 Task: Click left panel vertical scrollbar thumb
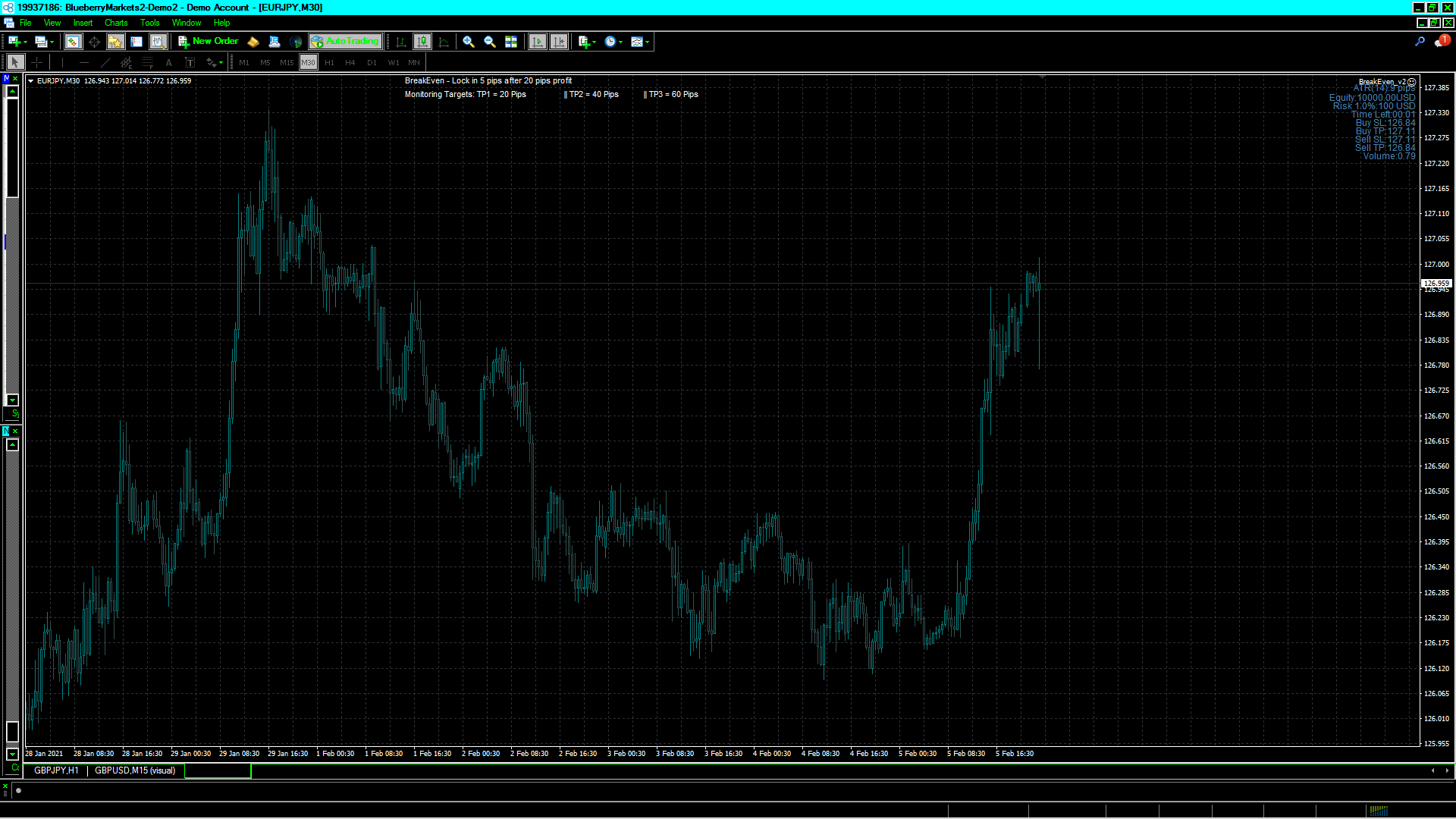[12, 148]
